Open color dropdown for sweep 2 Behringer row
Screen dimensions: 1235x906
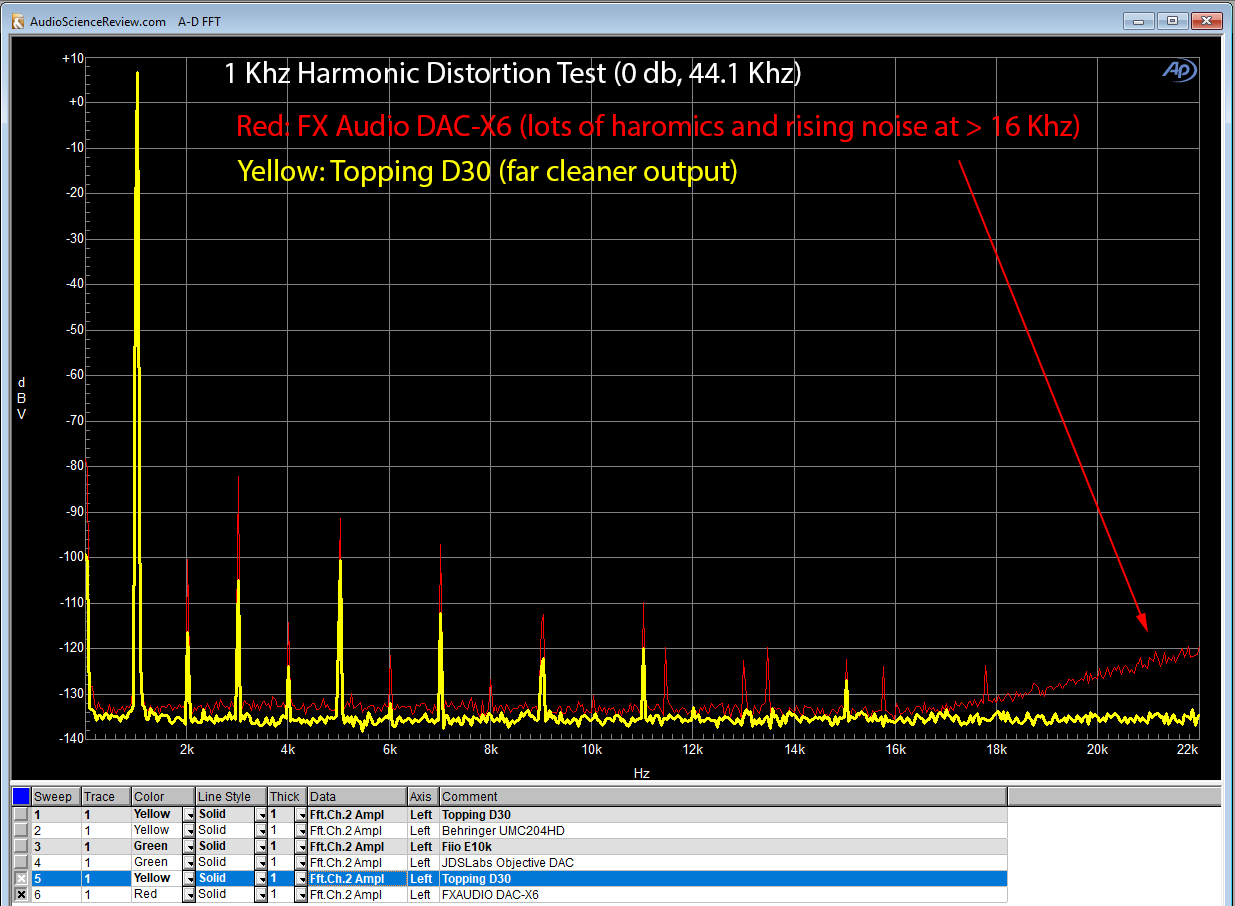(189, 831)
